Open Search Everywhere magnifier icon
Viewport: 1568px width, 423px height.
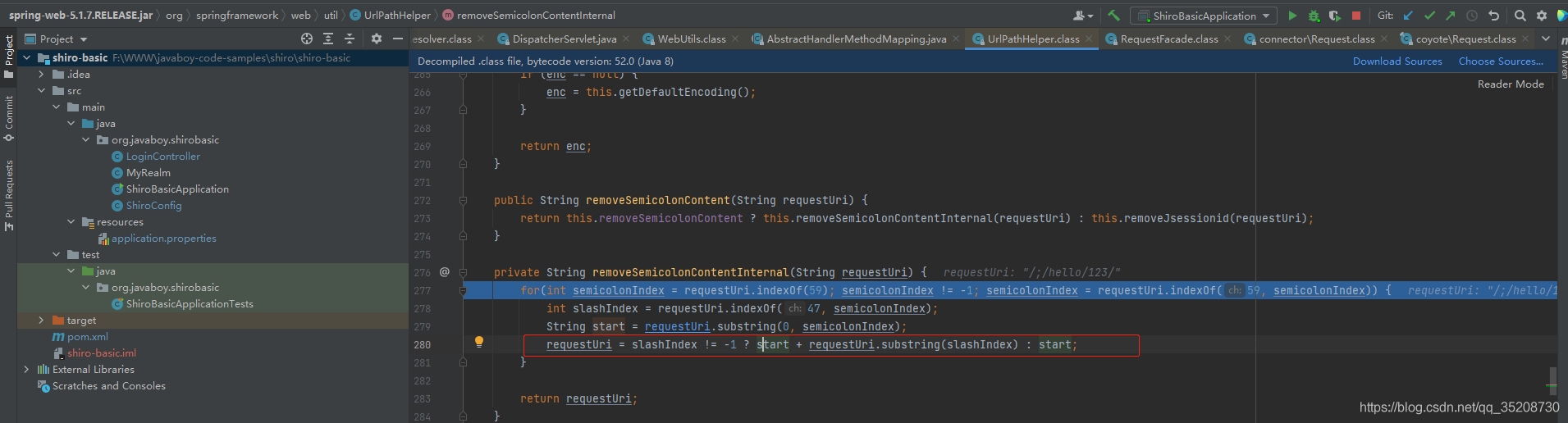click(1520, 16)
